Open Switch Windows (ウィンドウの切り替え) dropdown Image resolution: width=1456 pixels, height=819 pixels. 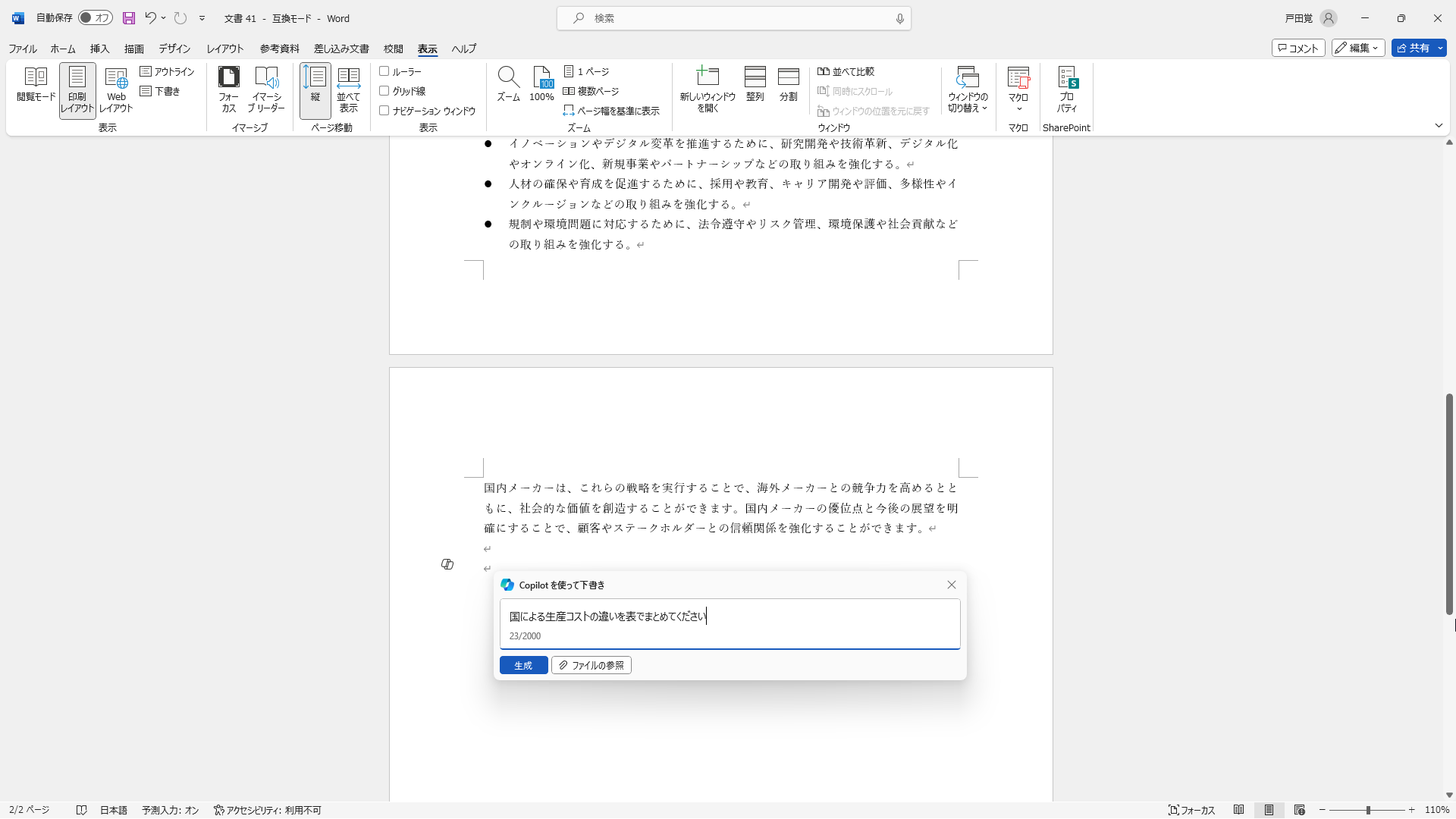pyautogui.click(x=968, y=90)
